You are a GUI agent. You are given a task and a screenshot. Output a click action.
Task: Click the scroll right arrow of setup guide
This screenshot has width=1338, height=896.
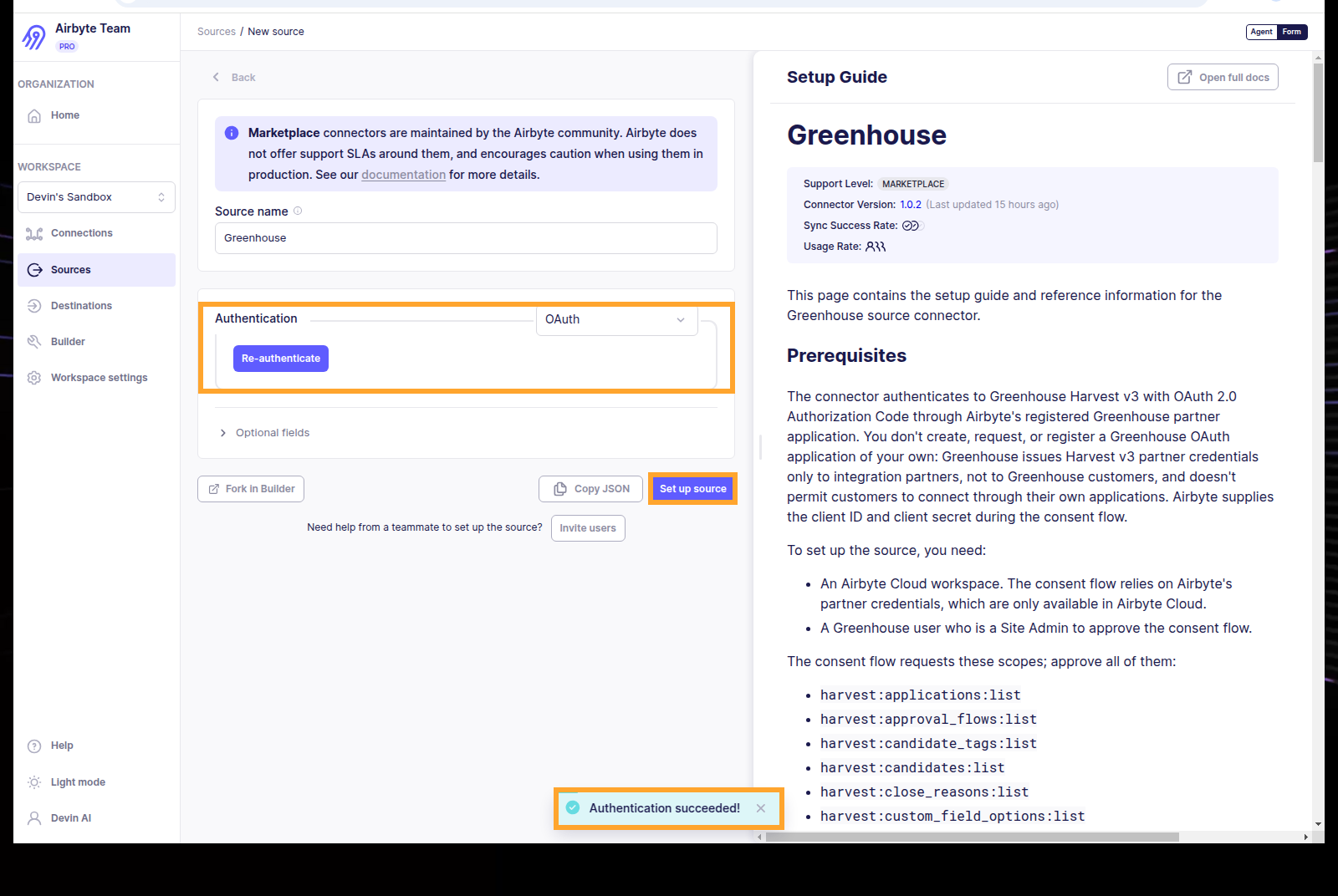1305,837
